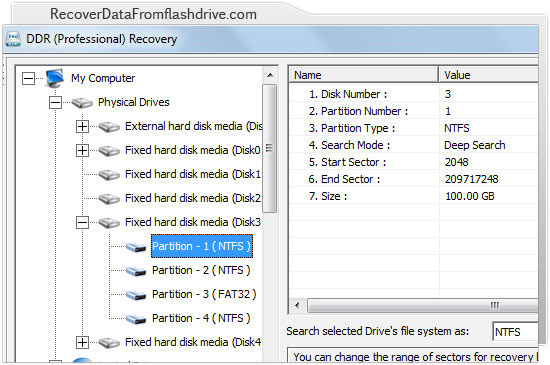Screen dimensions: 550x365
Task: Select Partition - 1 ( NTFS ) entry
Action: coord(202,246)
